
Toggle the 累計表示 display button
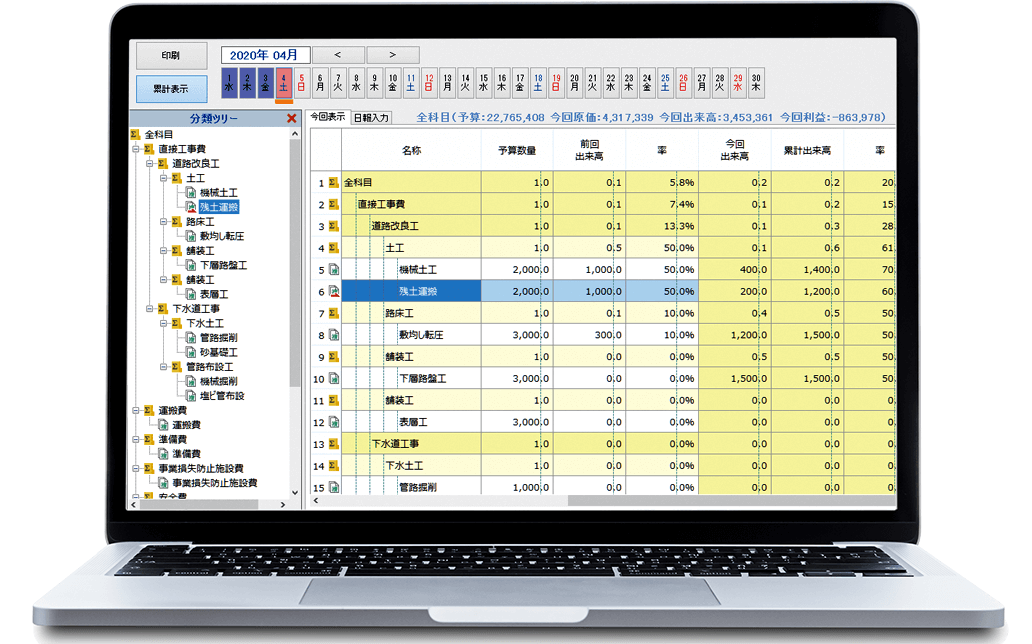[x=171, y=88]
